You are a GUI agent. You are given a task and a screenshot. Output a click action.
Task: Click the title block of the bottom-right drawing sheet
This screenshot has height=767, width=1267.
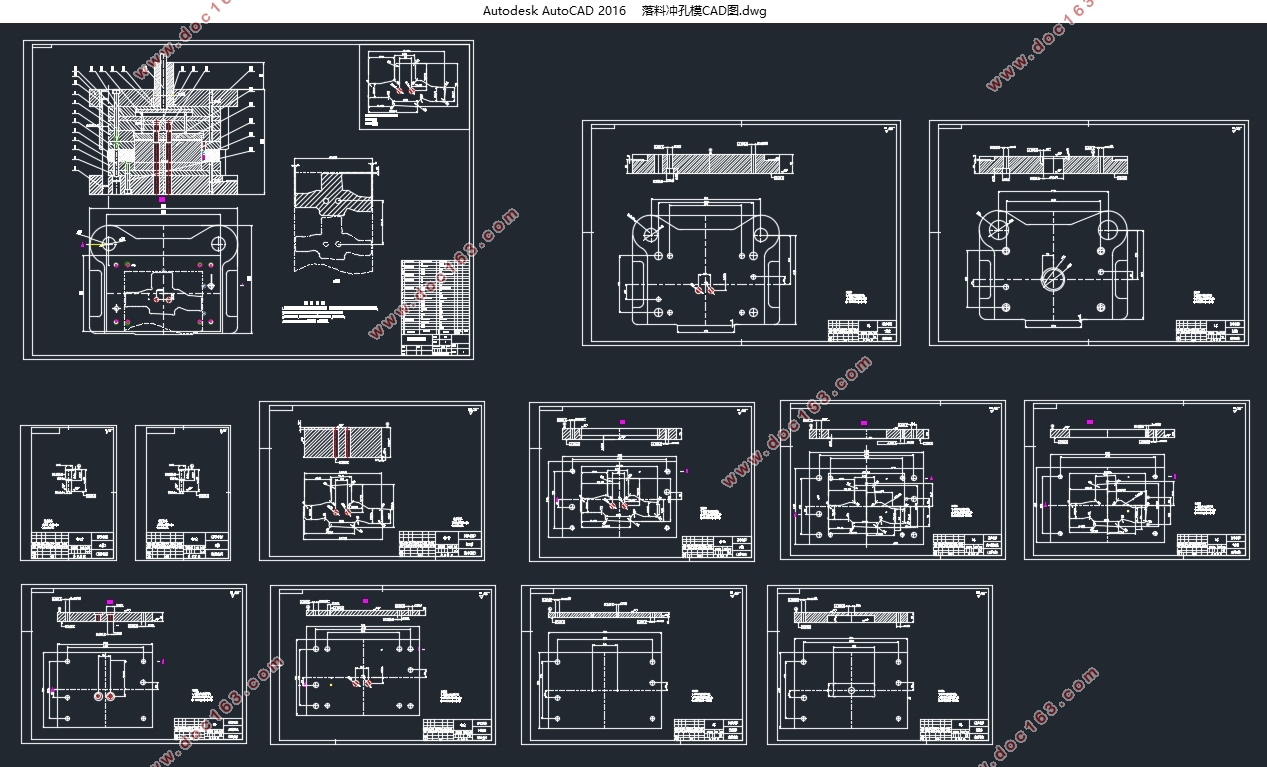click(956, 729)
